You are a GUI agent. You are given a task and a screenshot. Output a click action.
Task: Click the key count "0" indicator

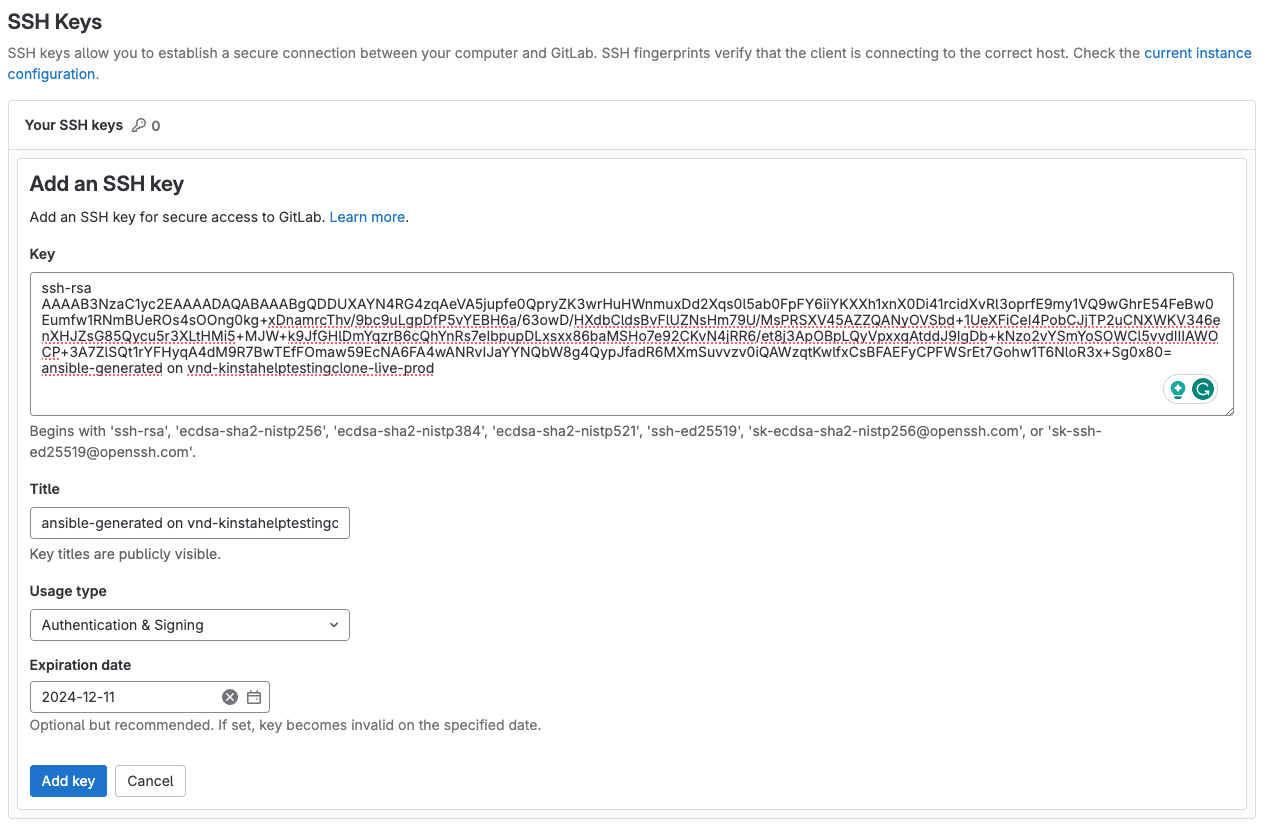[x=156, y=125]
